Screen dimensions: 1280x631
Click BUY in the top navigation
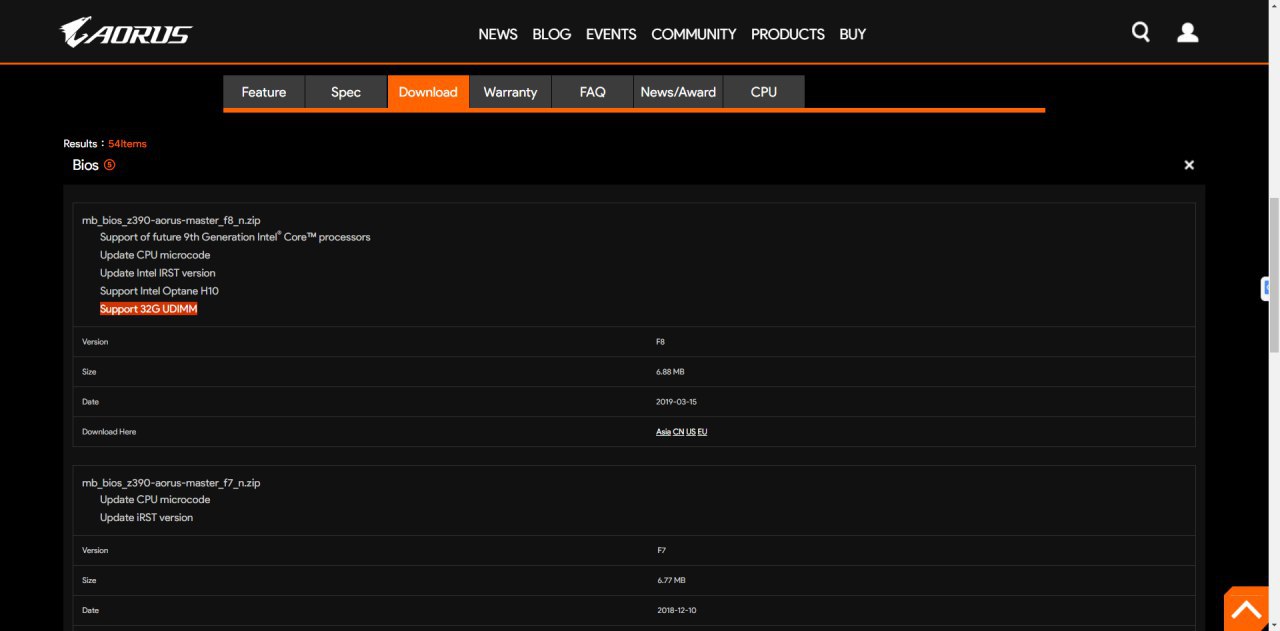[x=853, y=34]
